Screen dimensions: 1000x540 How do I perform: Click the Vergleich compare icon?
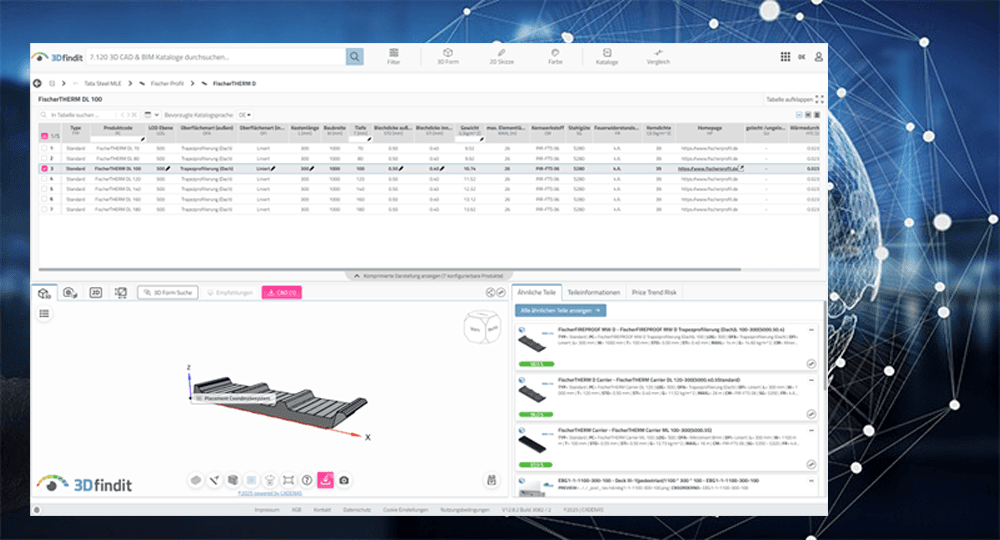(x=659, y=55)
